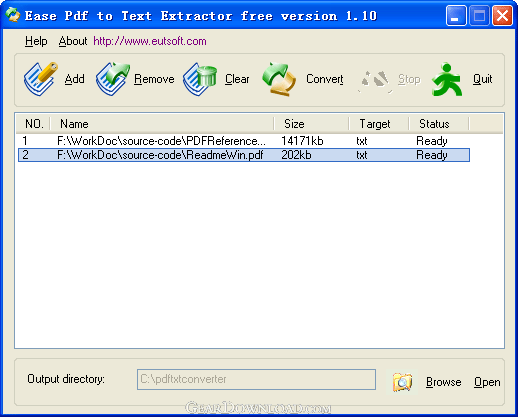Click the Convert button label
Viewport: 518px width, 417px height.
(325, 79)
